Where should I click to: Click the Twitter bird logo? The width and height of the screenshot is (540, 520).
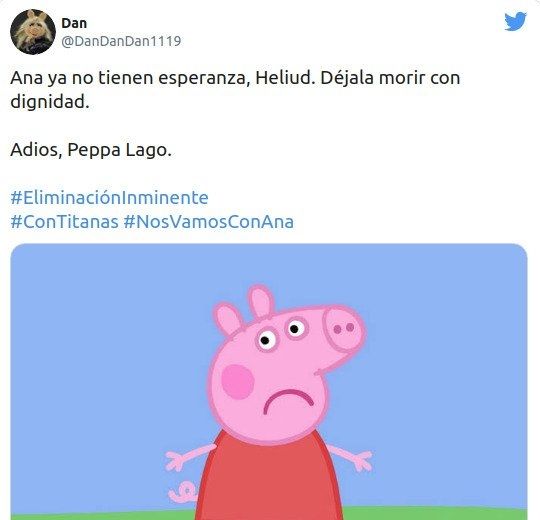(x=516, y=22)
